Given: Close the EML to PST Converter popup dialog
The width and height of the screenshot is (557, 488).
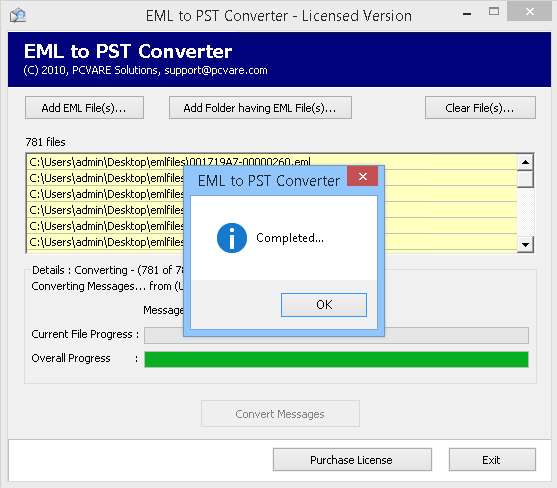Looking at the screenshot, I should click(x=362, y=176).
